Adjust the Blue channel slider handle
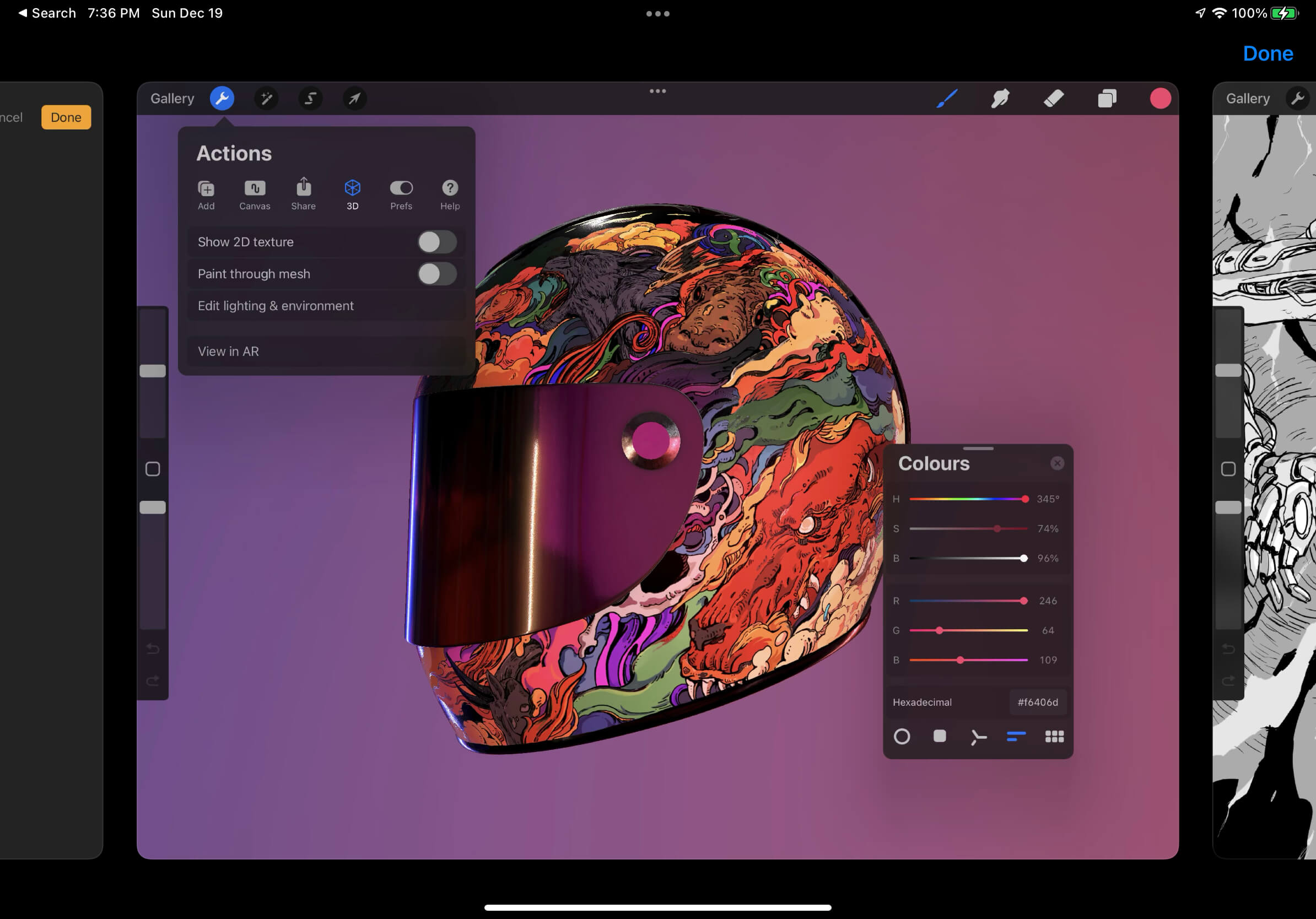Image resolution: width=1316 pixels, height=919 pixels. (961, 660)
